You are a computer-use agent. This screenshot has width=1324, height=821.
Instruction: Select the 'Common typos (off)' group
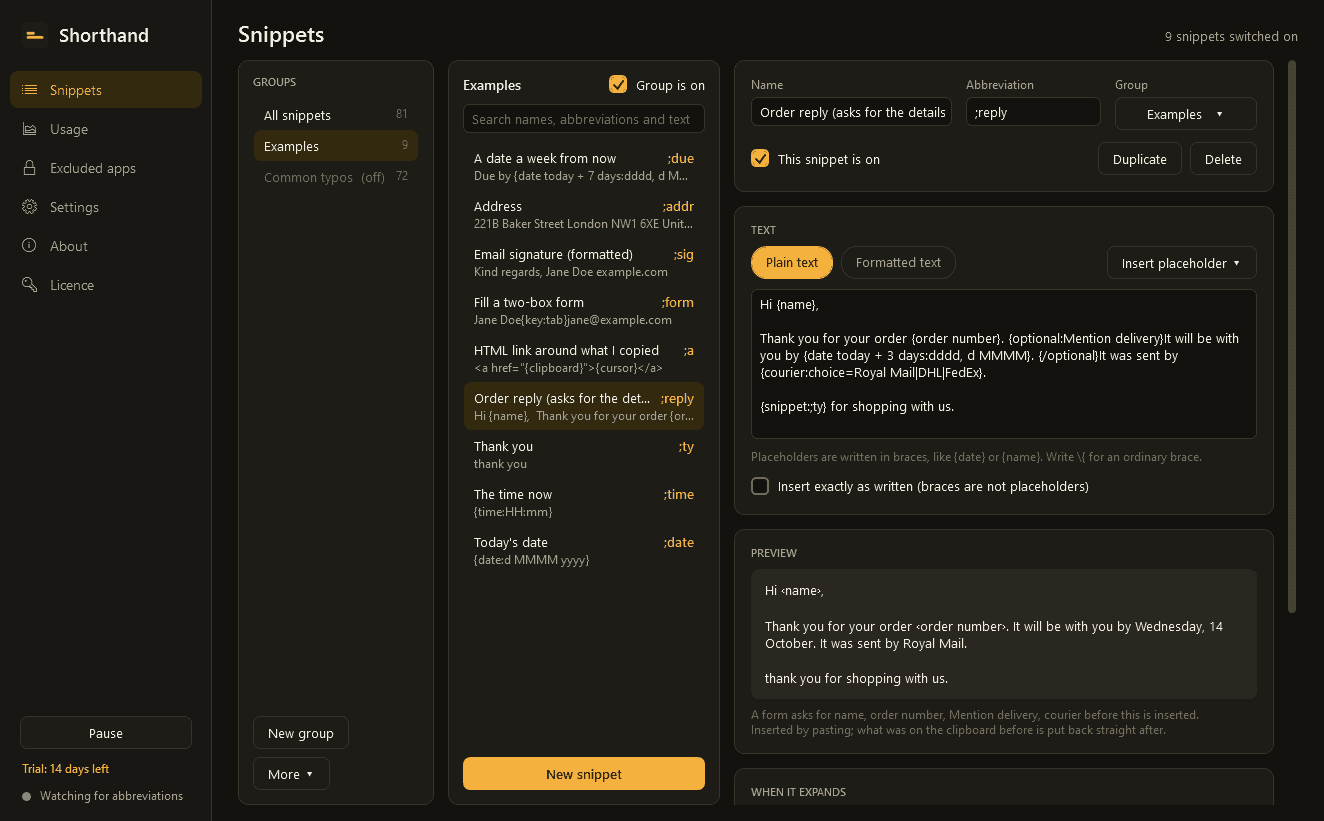pyautogui.click(x=336, y=177)
